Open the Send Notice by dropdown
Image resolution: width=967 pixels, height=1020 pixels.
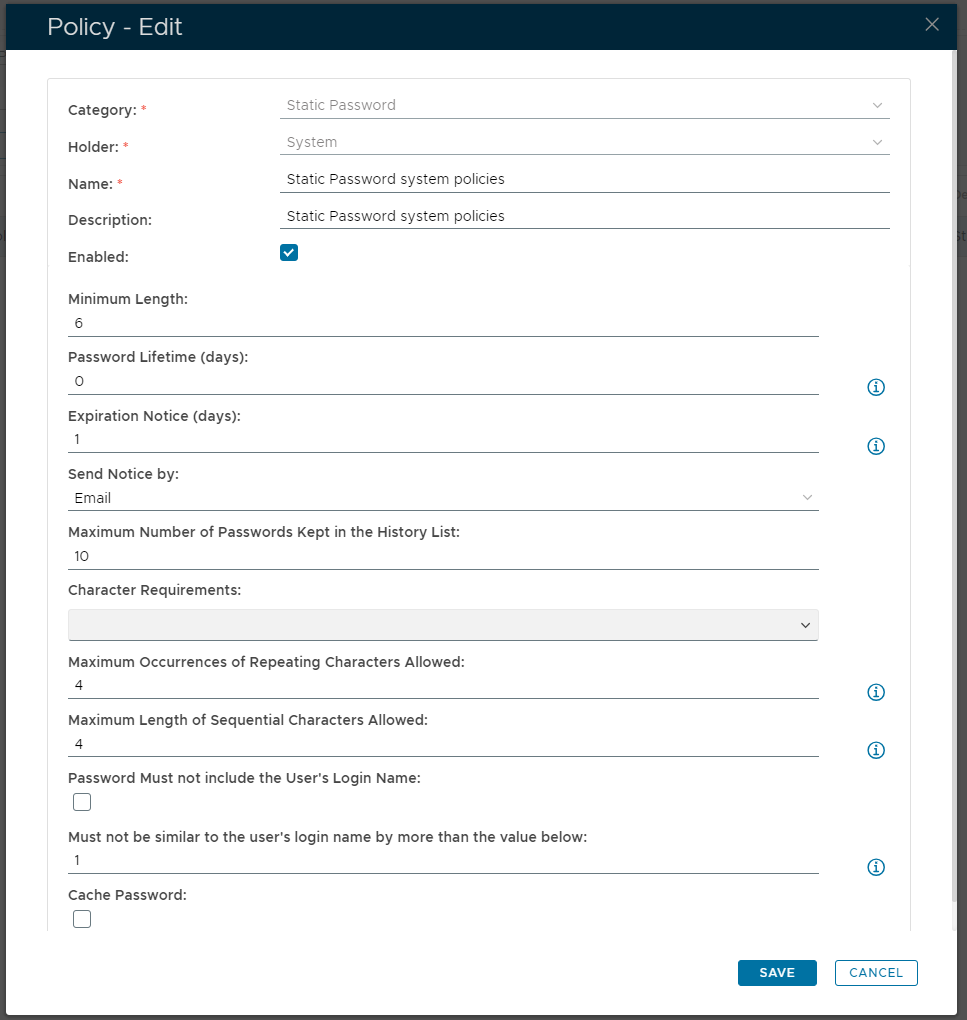(443, 498)
